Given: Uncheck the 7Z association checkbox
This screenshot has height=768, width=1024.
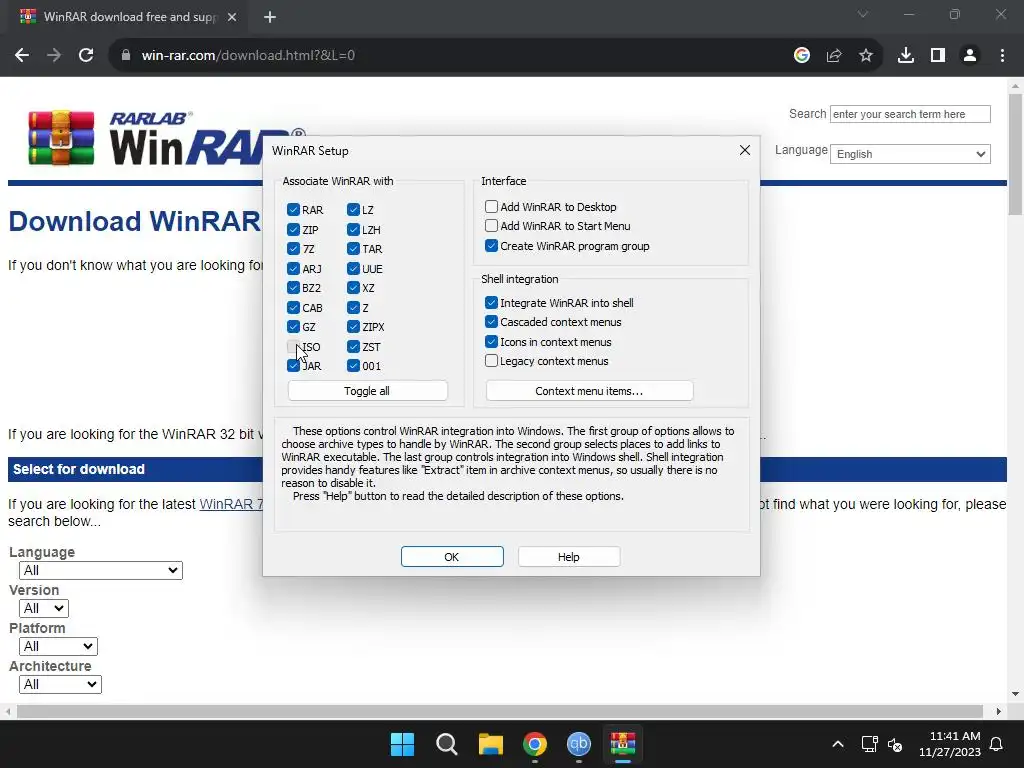Looking at the screenshot, I should click(293, 249).
